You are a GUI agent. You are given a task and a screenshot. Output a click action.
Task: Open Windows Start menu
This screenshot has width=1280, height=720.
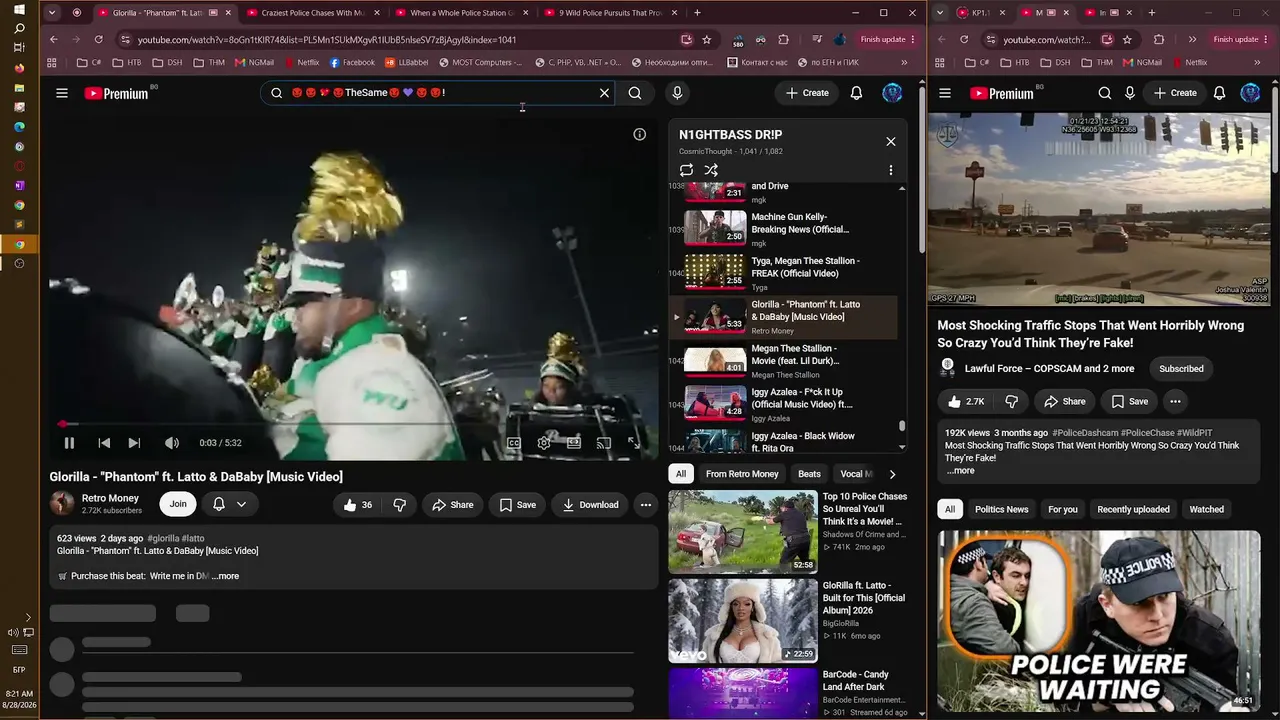point(19,10)
